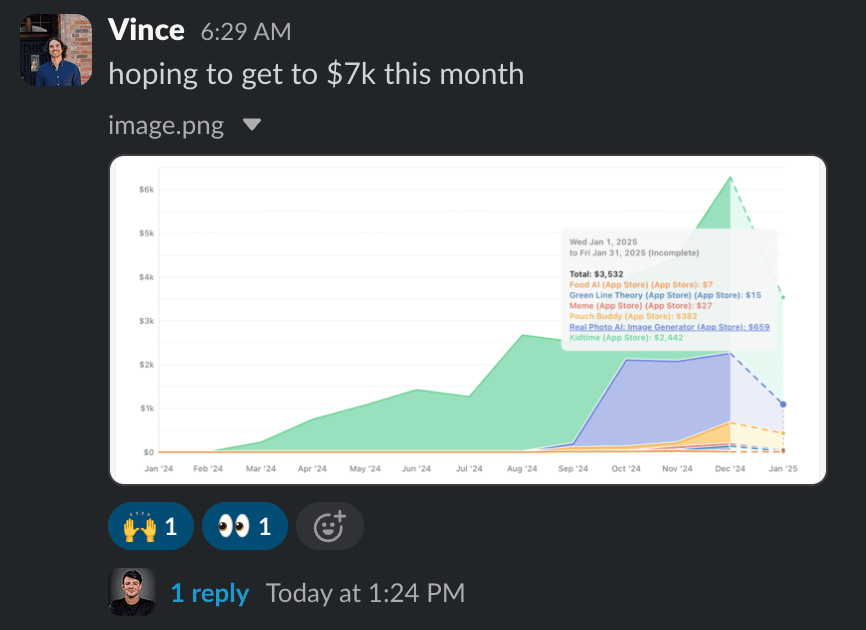Open the thread via "1 reply"
This screenshot has height=630, width=866.
coord(210,593)
